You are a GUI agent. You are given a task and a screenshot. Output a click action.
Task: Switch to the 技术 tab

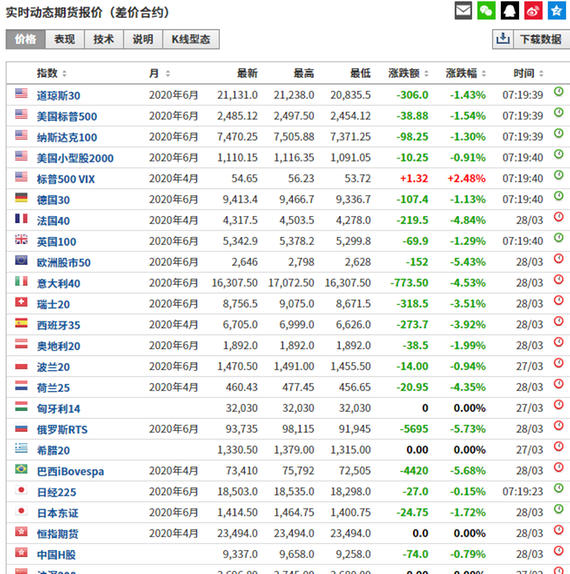point(104,39)
